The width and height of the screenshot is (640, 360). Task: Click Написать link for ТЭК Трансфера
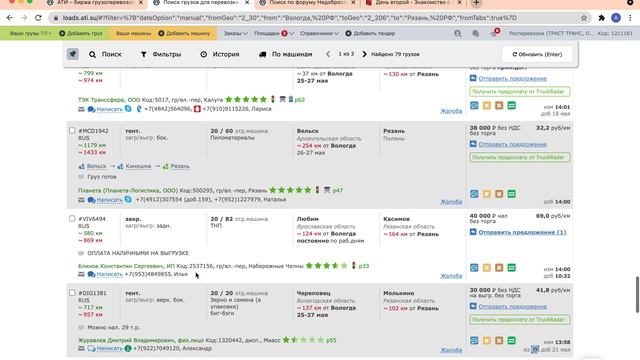pos(109,109)
